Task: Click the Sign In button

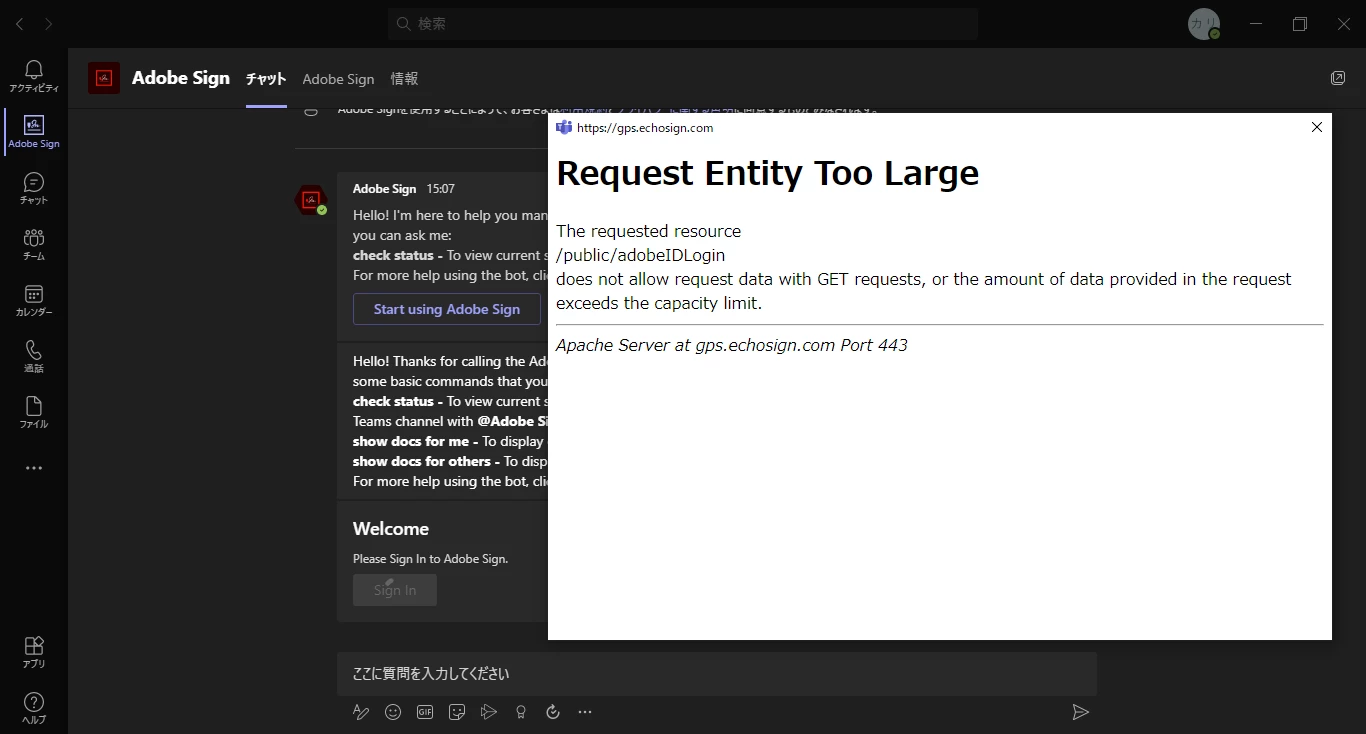Action: [395, 590]
